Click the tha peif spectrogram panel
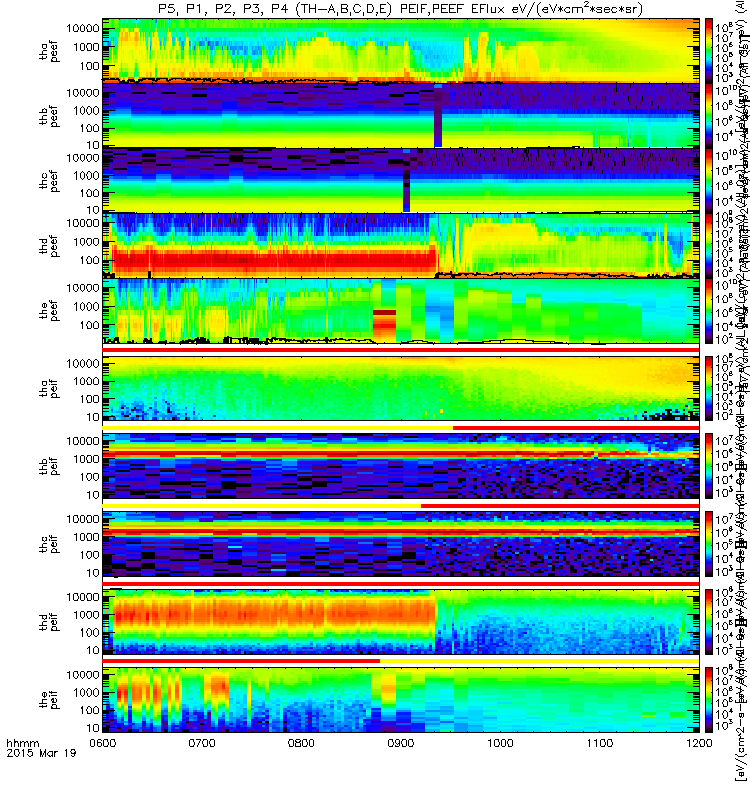 click(x=401, y=389)
